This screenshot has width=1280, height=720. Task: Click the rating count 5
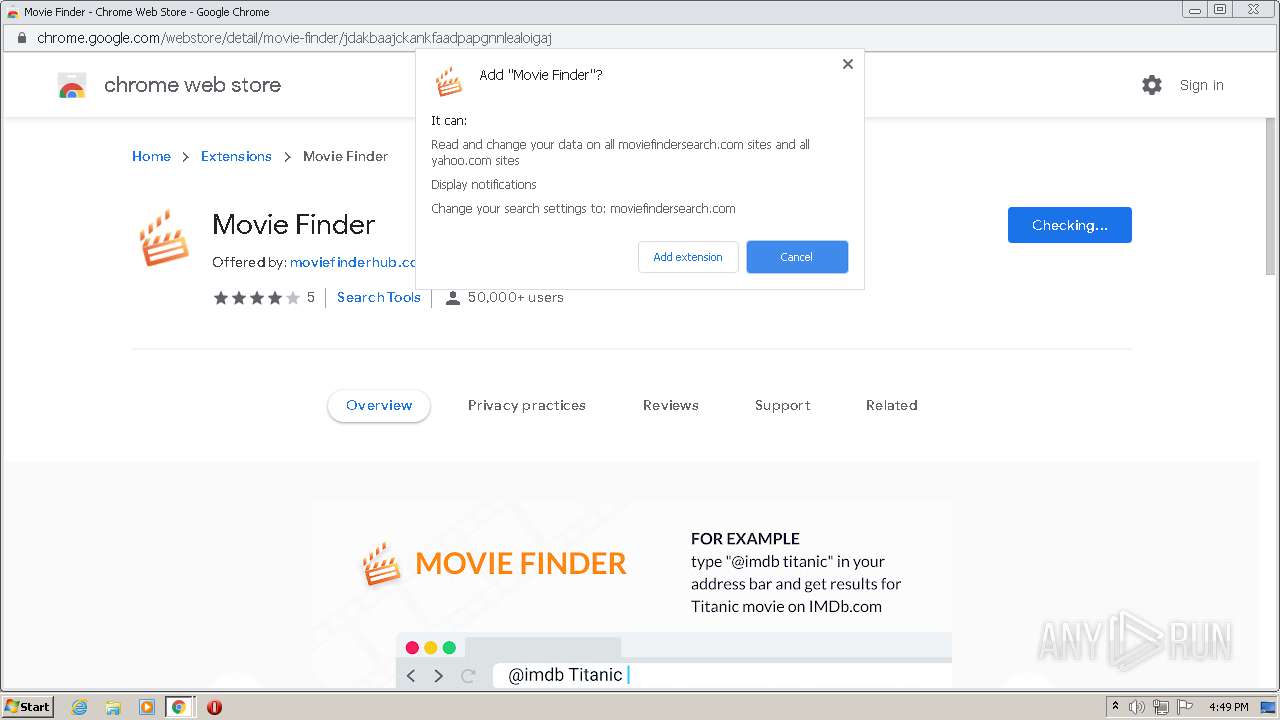311,297
